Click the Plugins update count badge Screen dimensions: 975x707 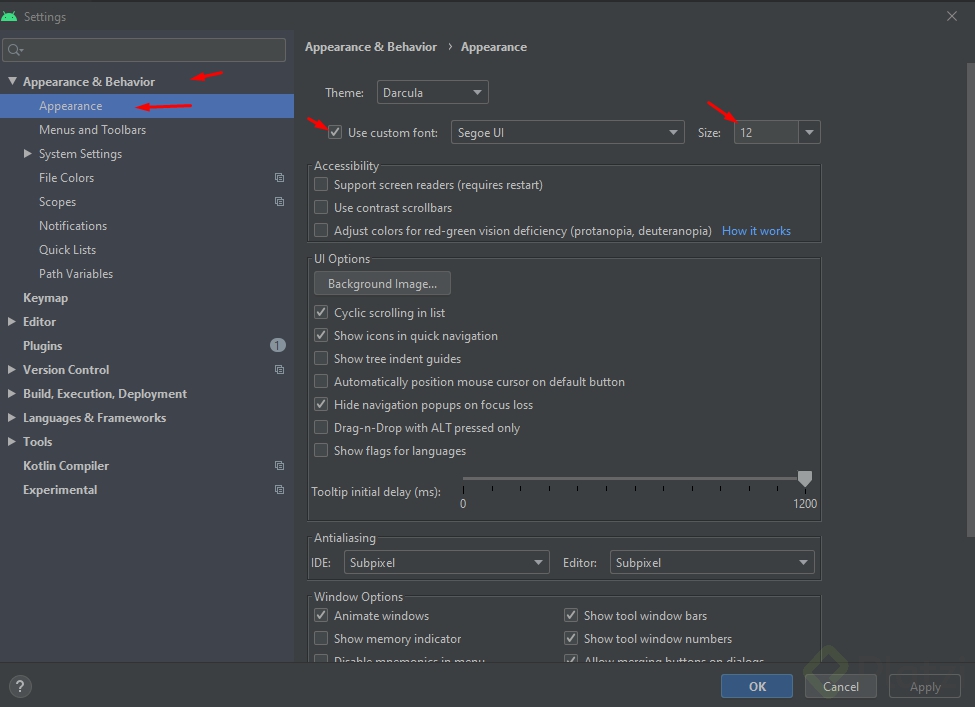(278, 346)
